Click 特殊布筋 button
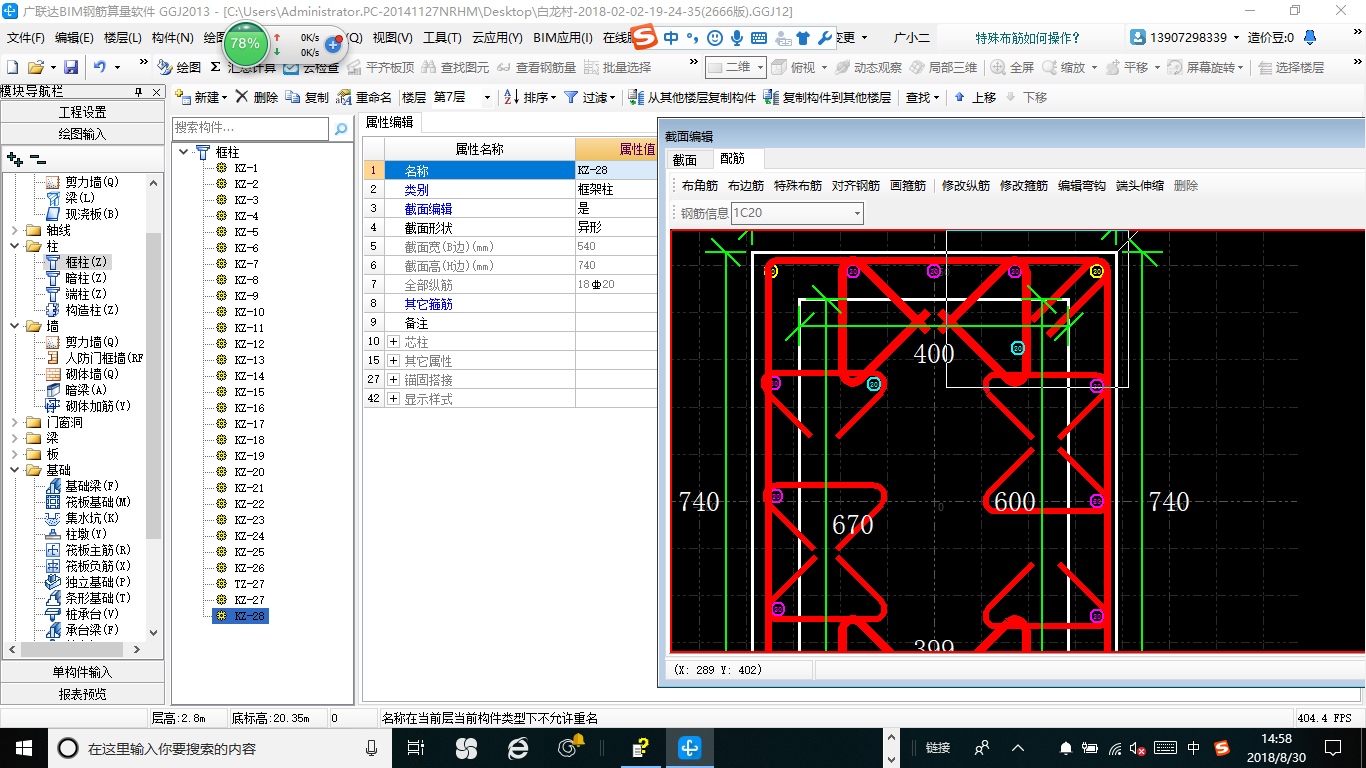Viewport: 1366px width, 768px height. point(798,186)
